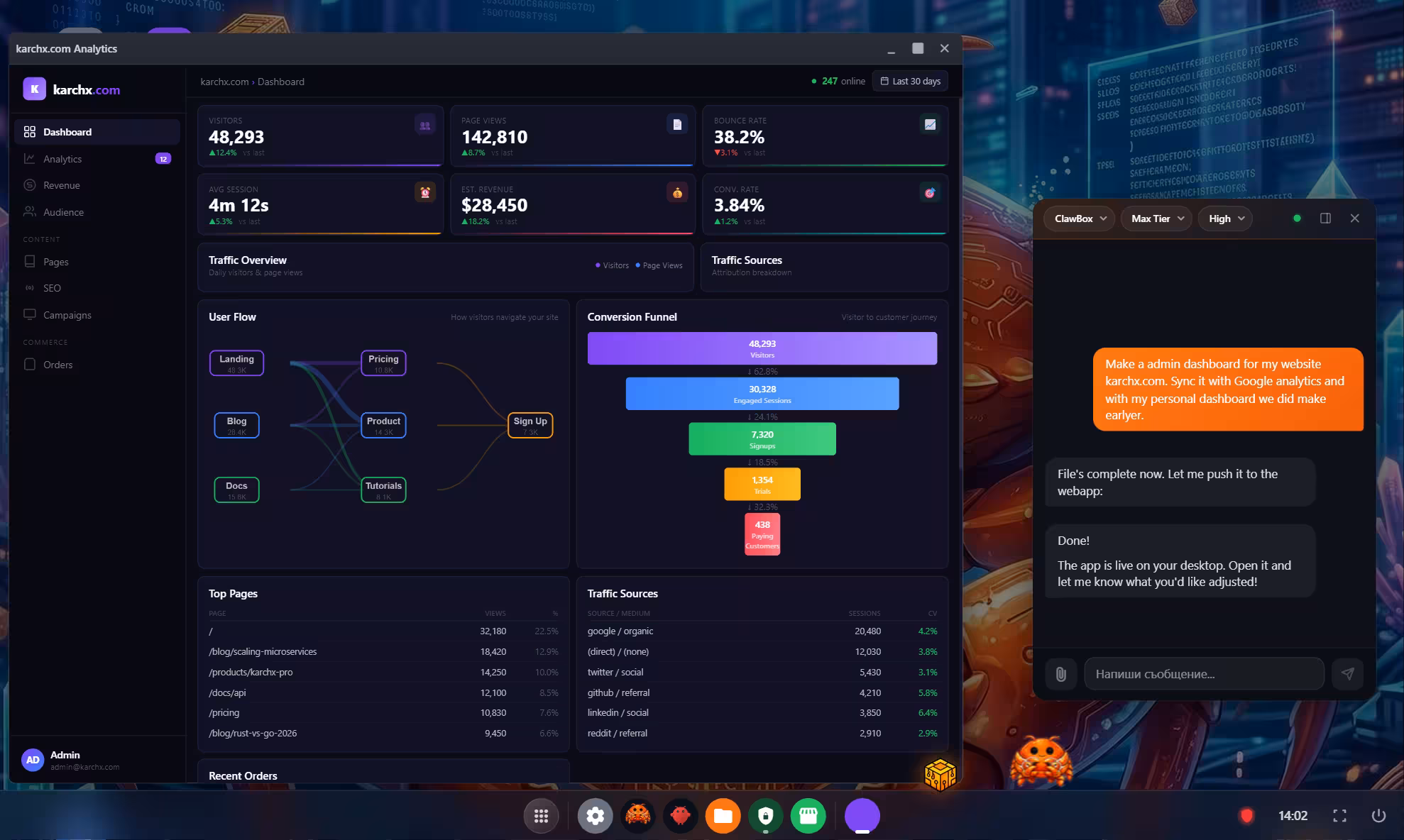
Task: Open the SEO sidebar item
Action: (x=97, y=288)
